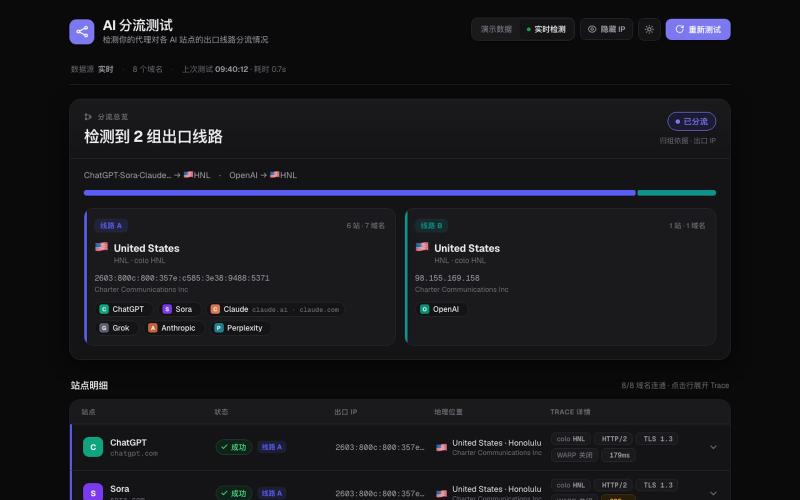Click the claude.ai domain text
Image resolution: width=800 pixels, height=500 pixels.
coord(269,310)
